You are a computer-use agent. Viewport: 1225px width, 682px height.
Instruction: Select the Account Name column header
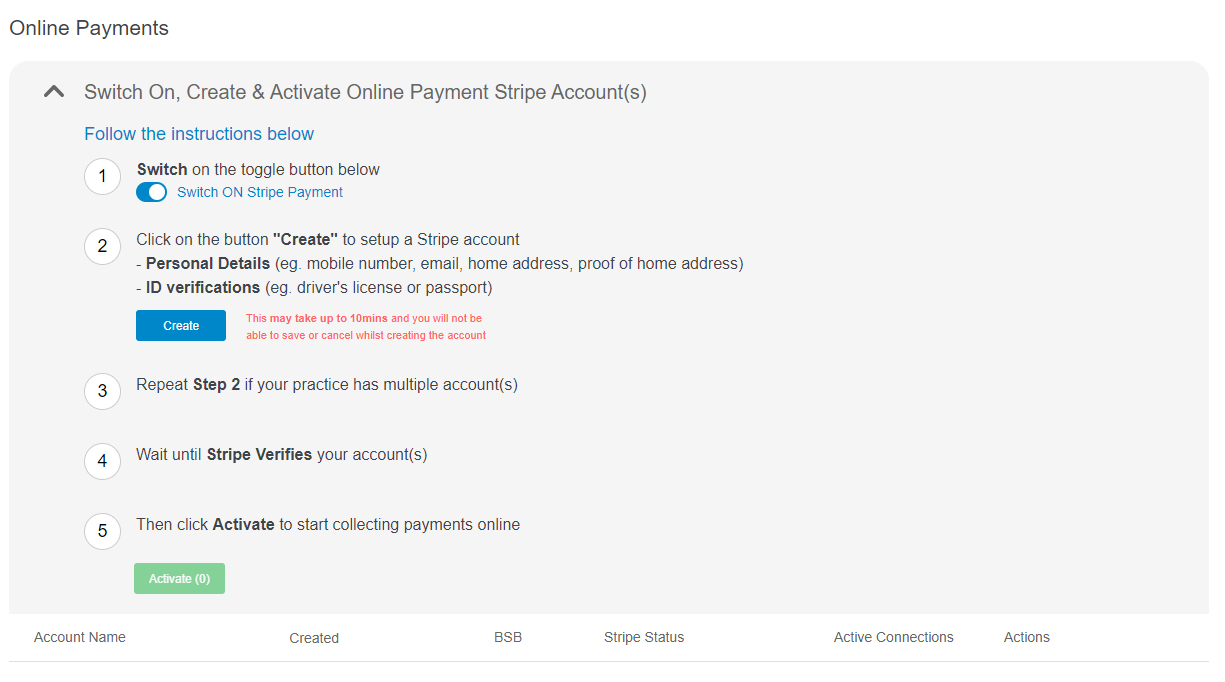[x=79, y=637]
